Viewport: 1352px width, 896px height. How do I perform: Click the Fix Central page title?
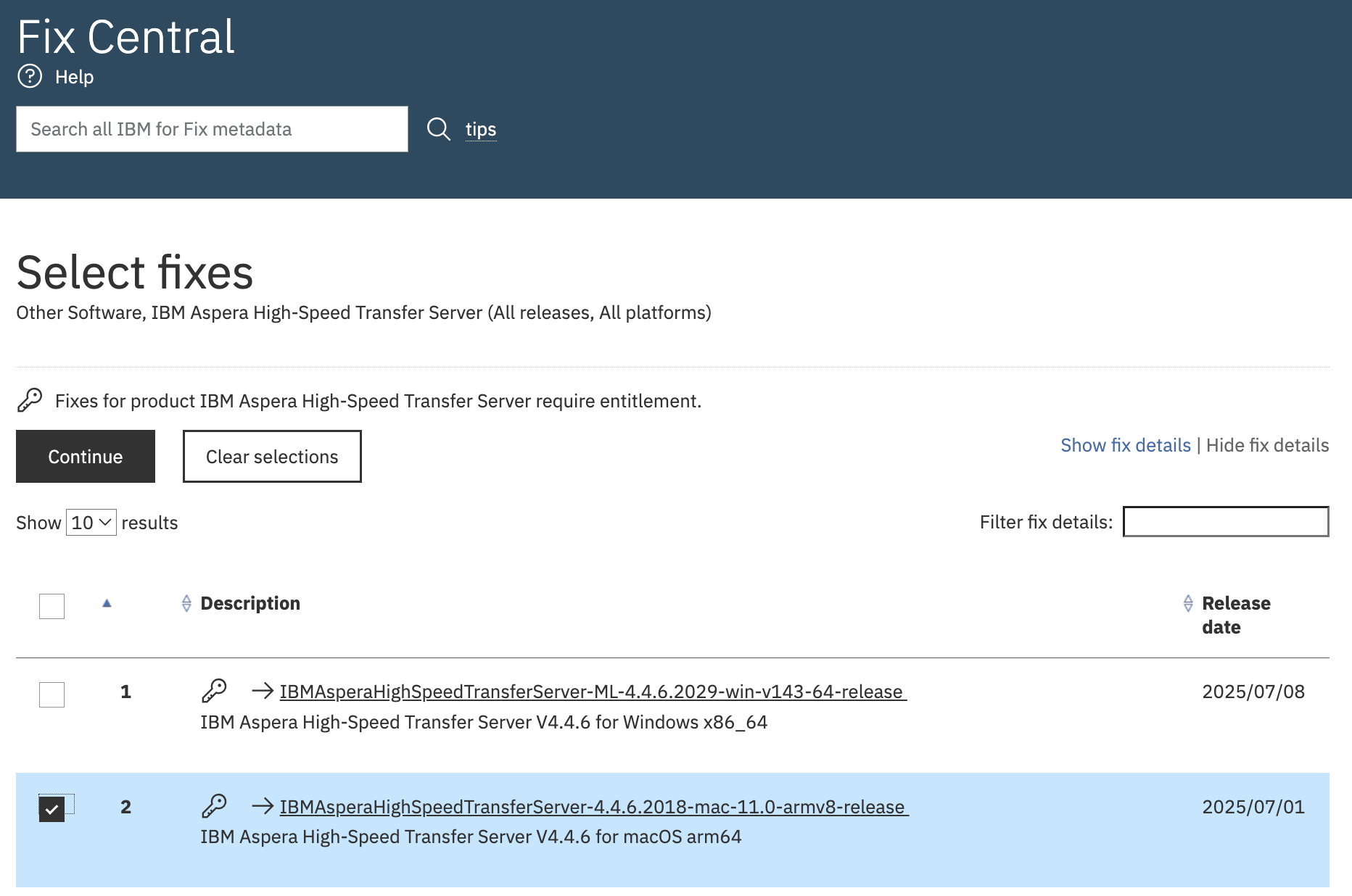125,36
